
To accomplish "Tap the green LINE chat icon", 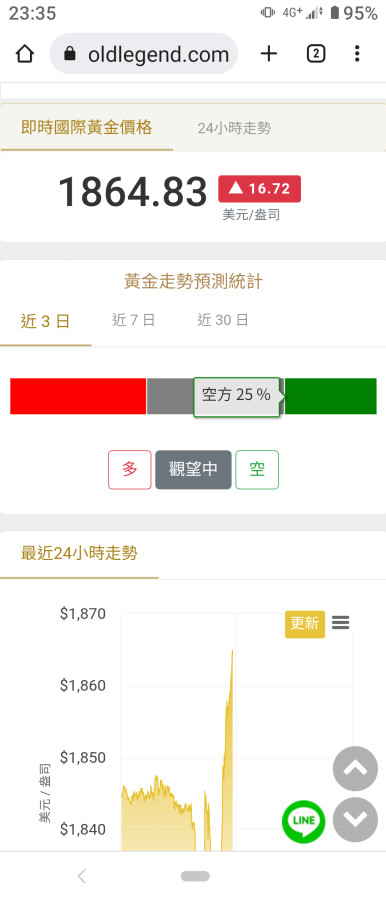I will click(x=303, y=821).
